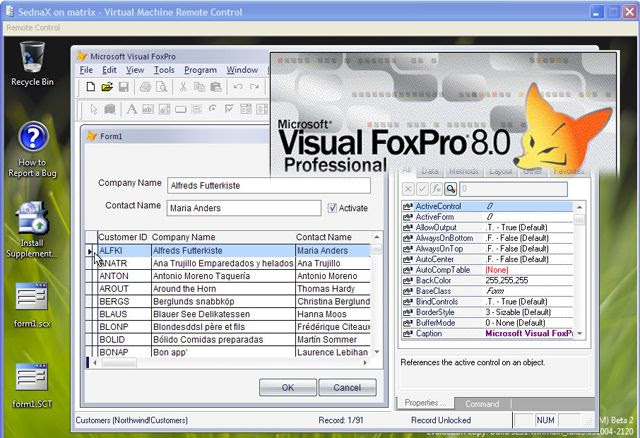
Task: Click the View Classes books icon
Action: [110, 109]
